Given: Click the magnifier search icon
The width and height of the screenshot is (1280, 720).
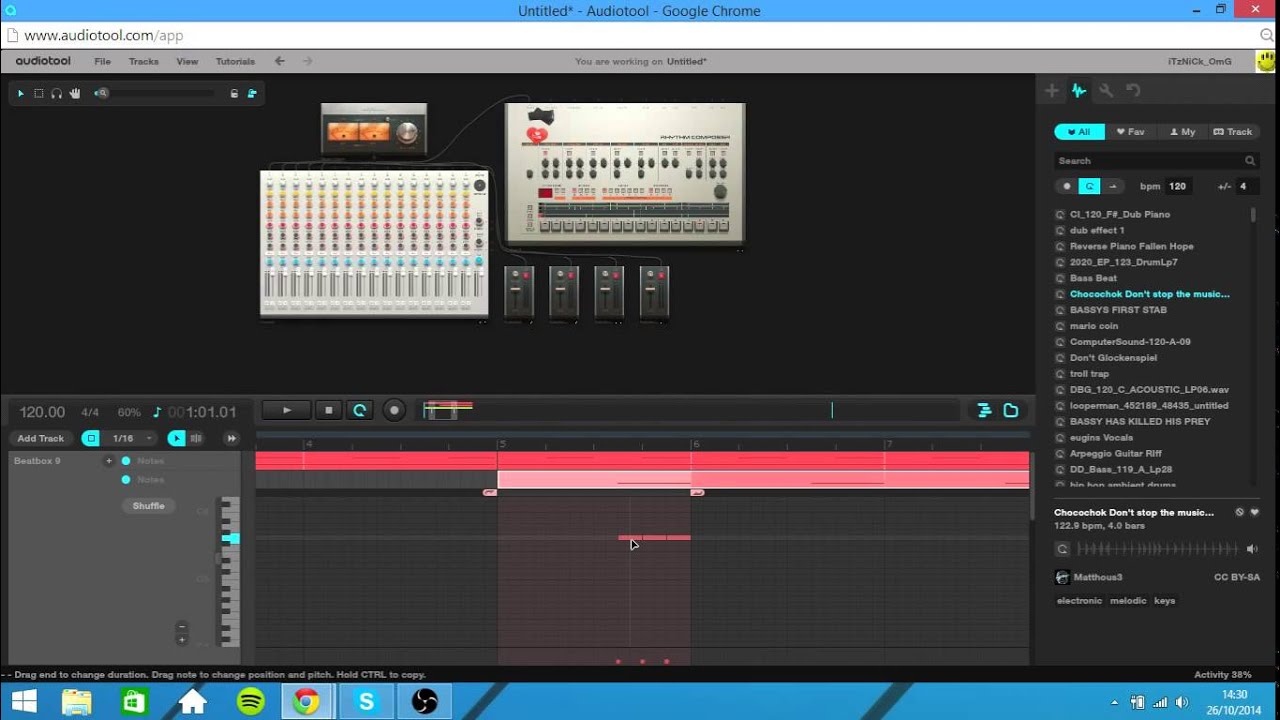Looking at the screenshot, I should (x=1250, y=160).
